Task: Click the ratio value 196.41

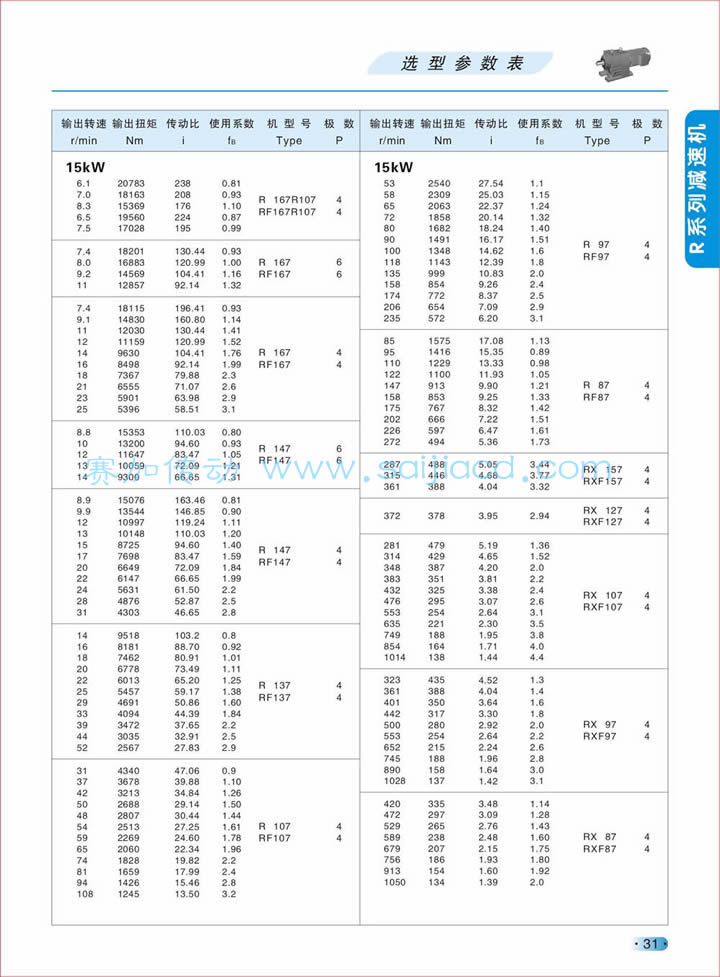Action: [x=189, y=308]
